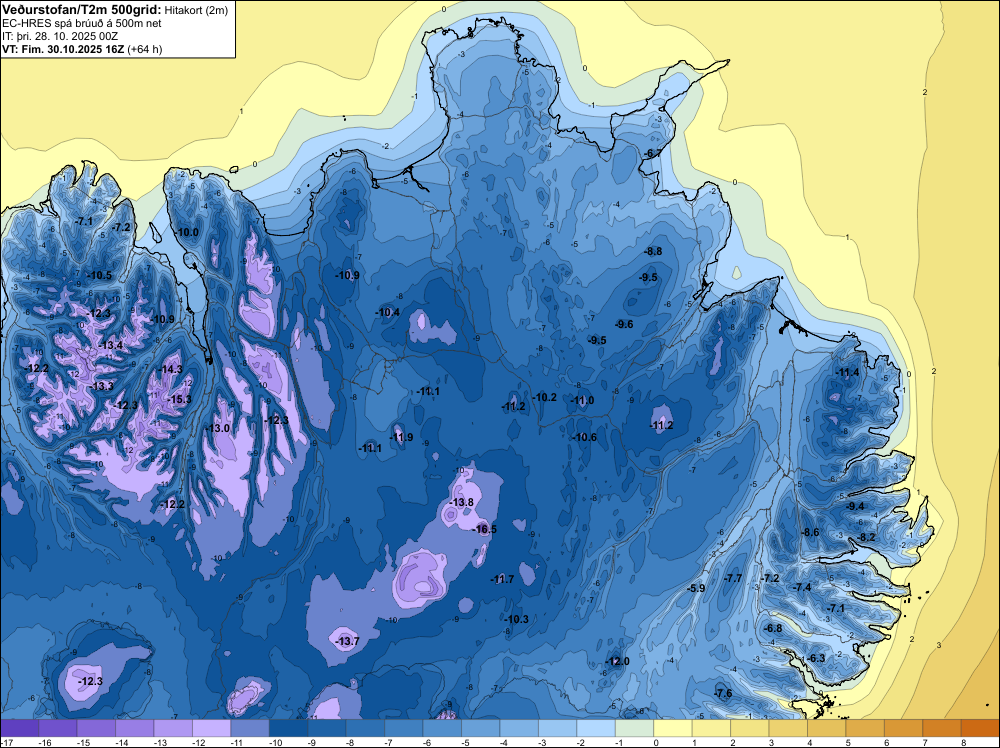Click the -9.6 temperature label
1000x748 pixels.
point(624,325)
